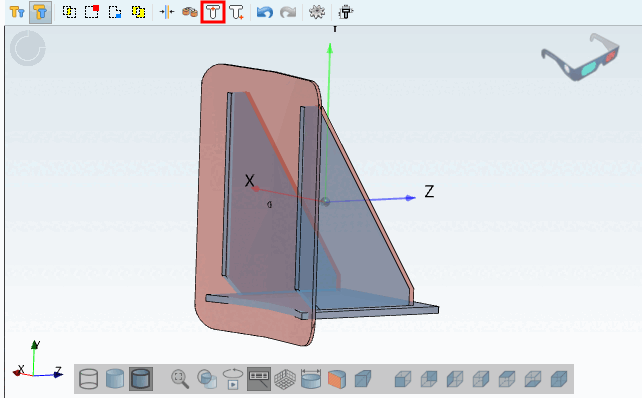
Task: Click the grey redo arrow
Action: point(288,12)
